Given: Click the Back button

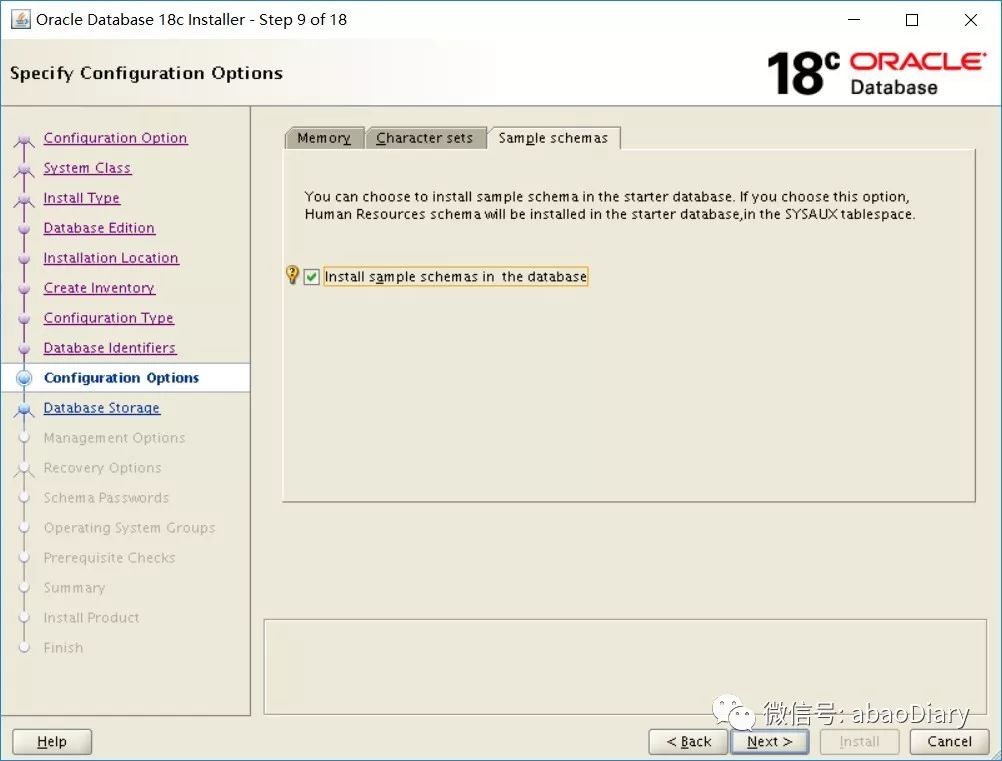Looking at the screenshot, I should pyautogui.click(x=688, y=742).
